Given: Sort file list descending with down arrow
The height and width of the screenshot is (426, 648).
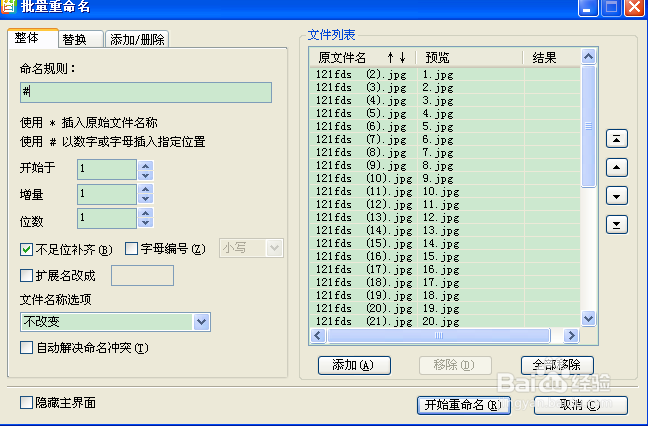Looking at the screenshot, I should 403,58.
